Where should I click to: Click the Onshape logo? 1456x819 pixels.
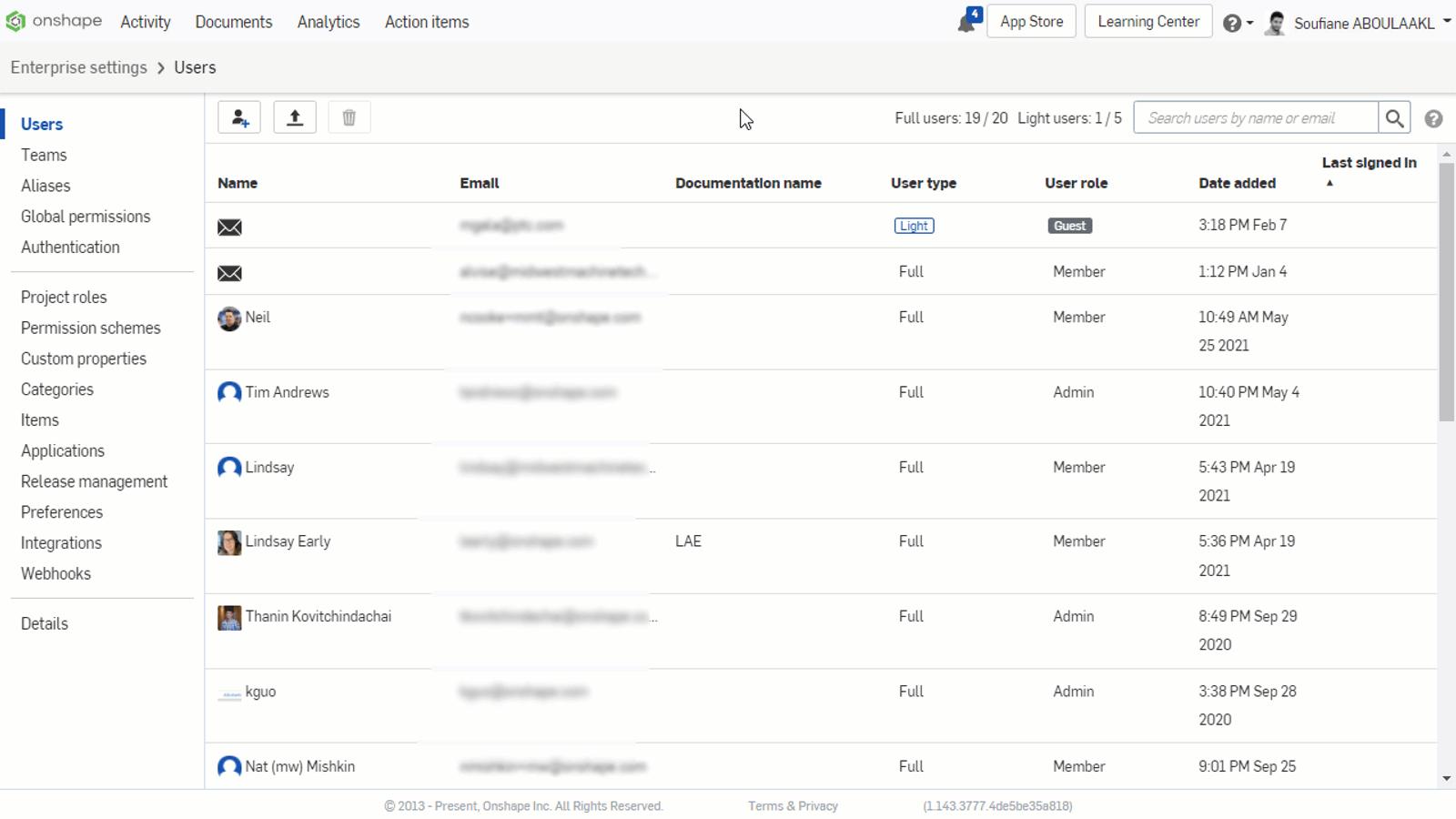pos(55,21)
